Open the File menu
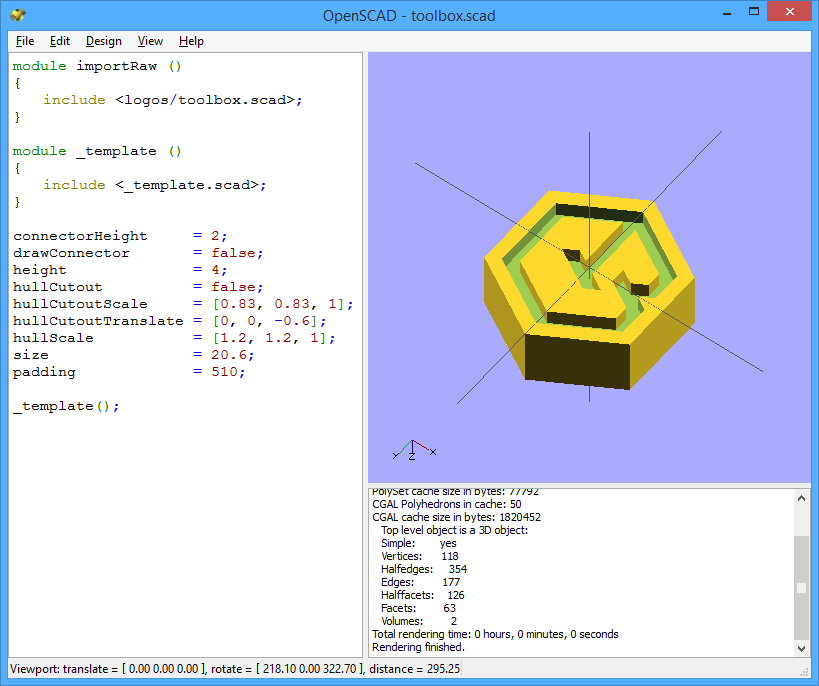This screenshot has height=686, width=819. [25, 41]
